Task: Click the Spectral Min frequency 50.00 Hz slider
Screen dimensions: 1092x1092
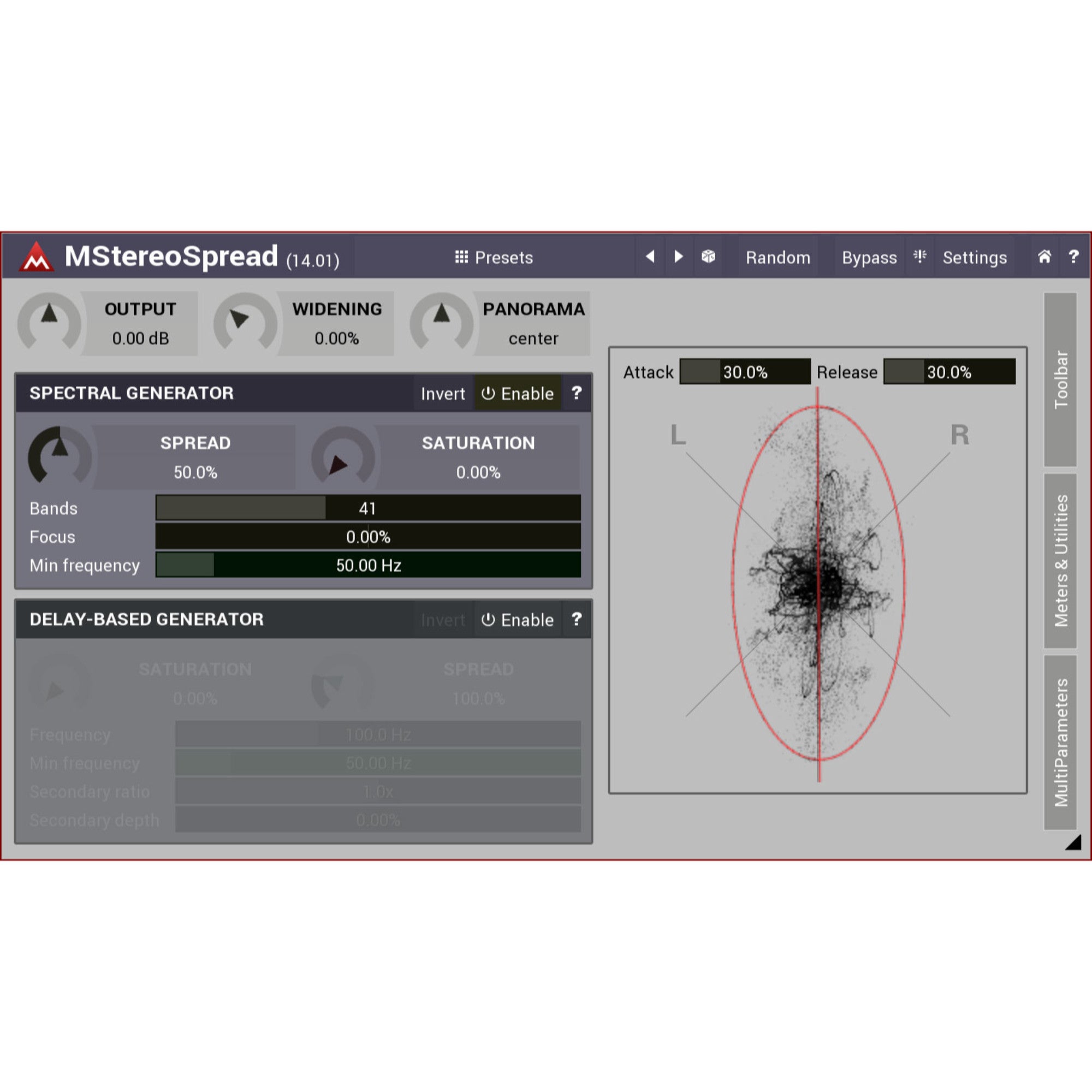Action: pos(368,565)
